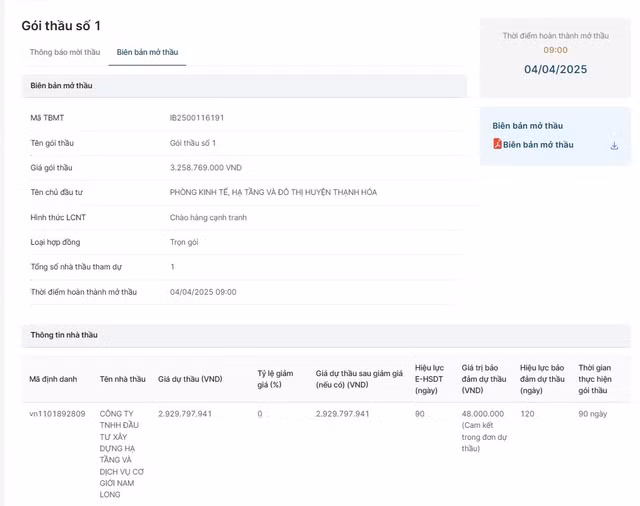Open the Biên bản mở thầu PDF link
Screen dimensions: 640x506
(x=538, y=144)
